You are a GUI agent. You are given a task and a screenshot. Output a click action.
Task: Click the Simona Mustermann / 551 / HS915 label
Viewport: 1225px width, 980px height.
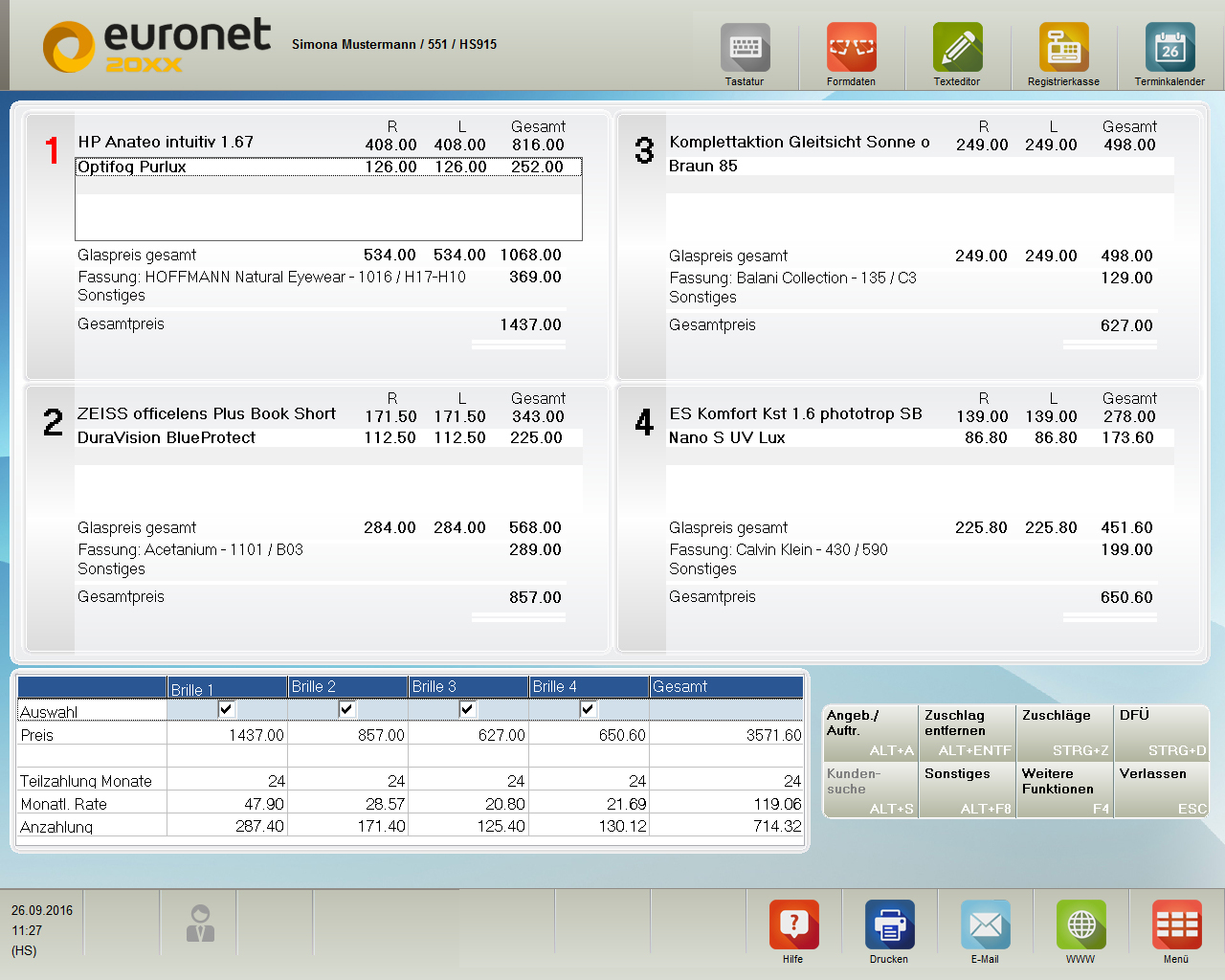pos(394,44)
